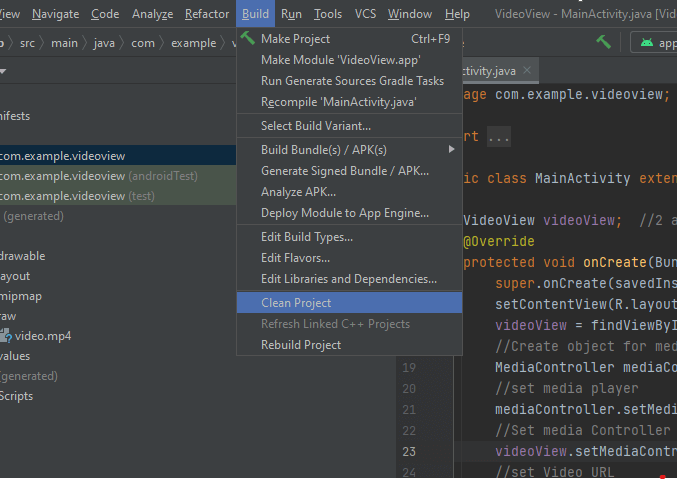677x480 pixels.
Task: Choose Rebuild Project menu entry
Action: click(x=301, y=345)
